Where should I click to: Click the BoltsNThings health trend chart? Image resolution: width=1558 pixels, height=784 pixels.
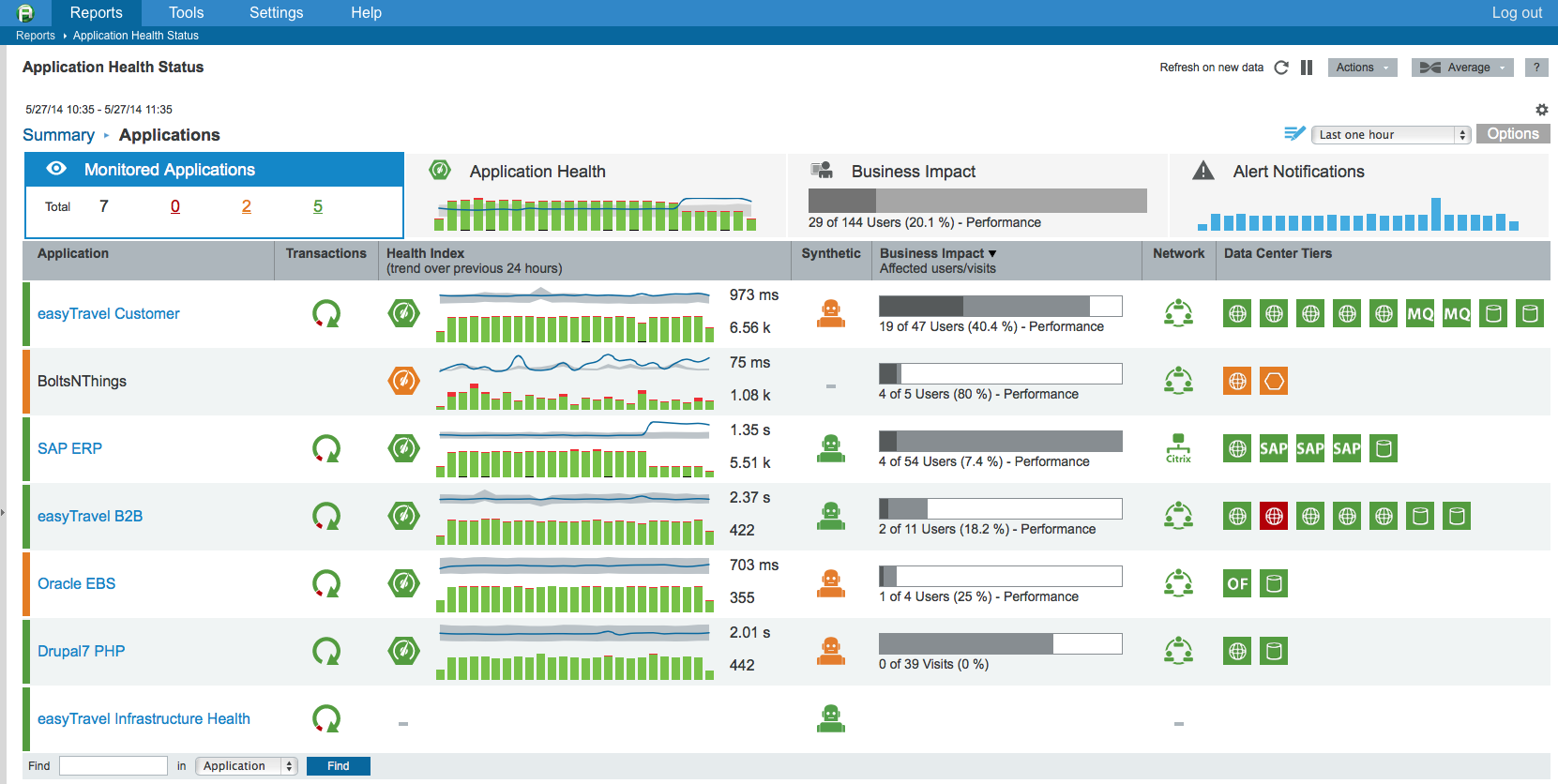pyautogui.click(x=575, y=382)
